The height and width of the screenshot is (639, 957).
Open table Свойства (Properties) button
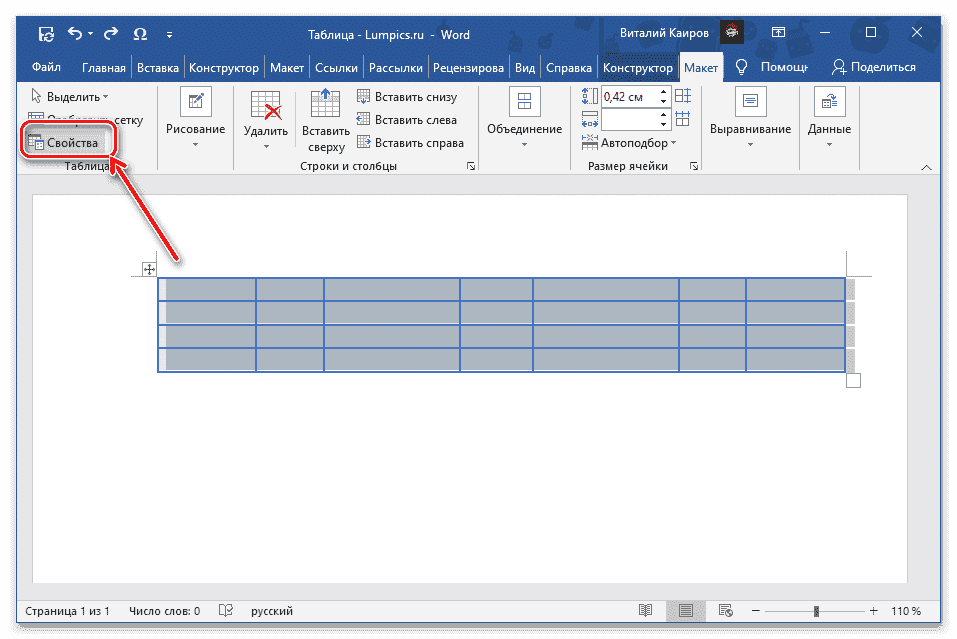click(63, 143)
